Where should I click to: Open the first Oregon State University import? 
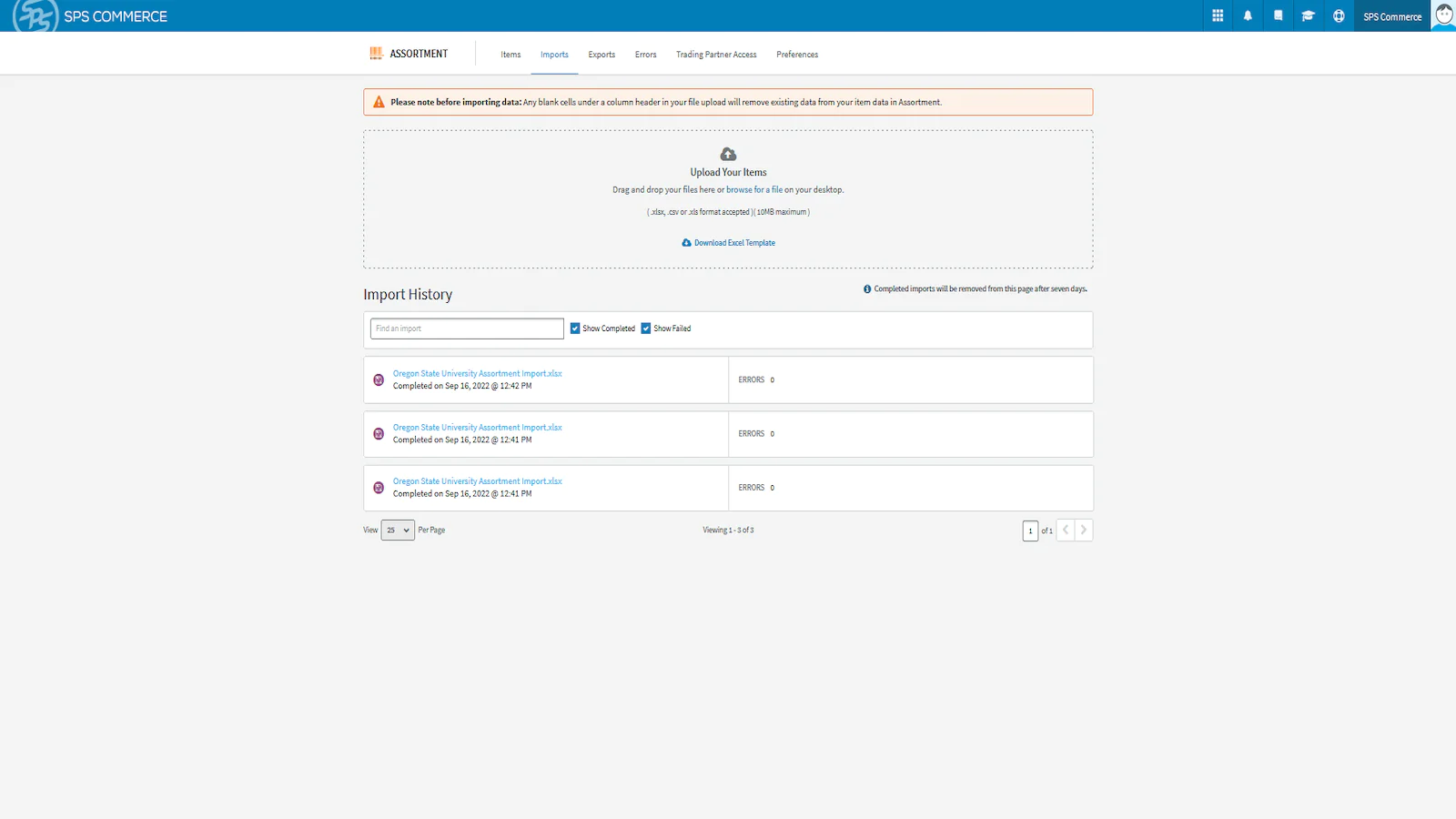477,374
